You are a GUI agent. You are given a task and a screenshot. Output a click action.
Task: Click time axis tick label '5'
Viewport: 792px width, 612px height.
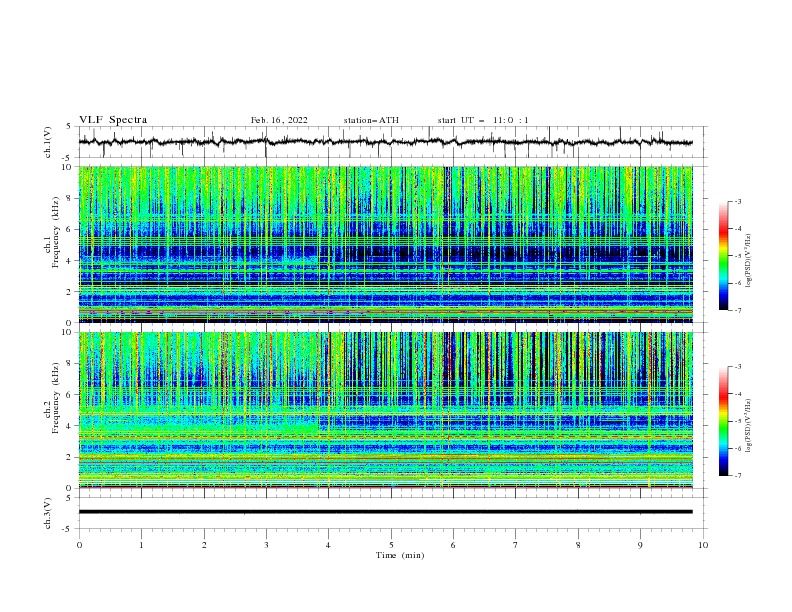[391, 545]
